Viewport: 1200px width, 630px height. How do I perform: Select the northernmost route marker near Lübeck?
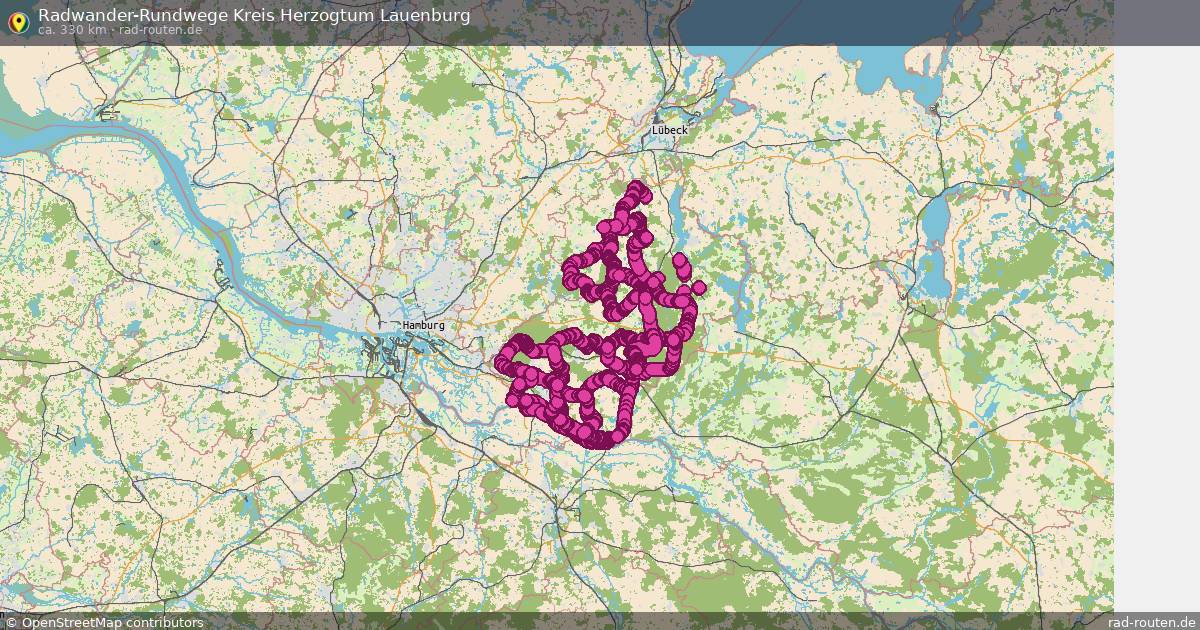pos(636,188)
